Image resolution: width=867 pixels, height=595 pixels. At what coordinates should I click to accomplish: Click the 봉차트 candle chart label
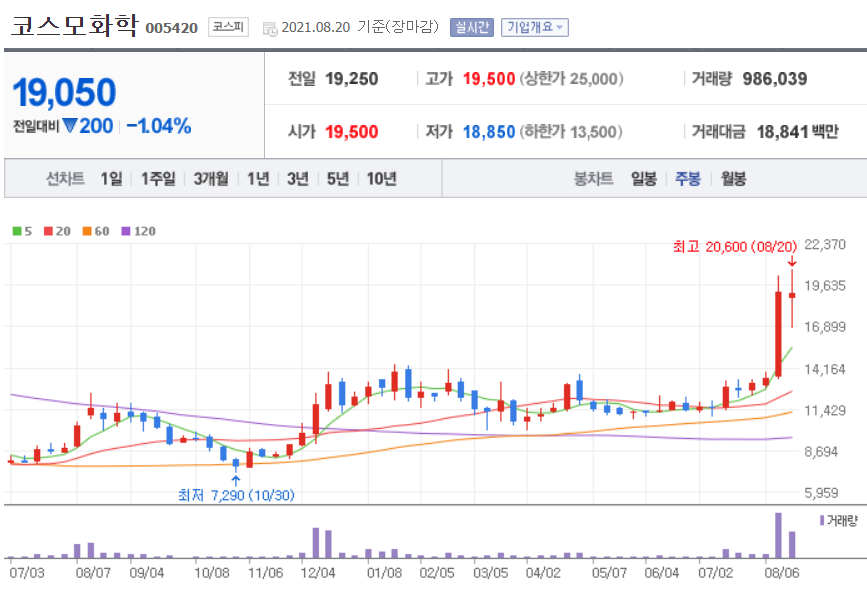click(x=593, y=179)
